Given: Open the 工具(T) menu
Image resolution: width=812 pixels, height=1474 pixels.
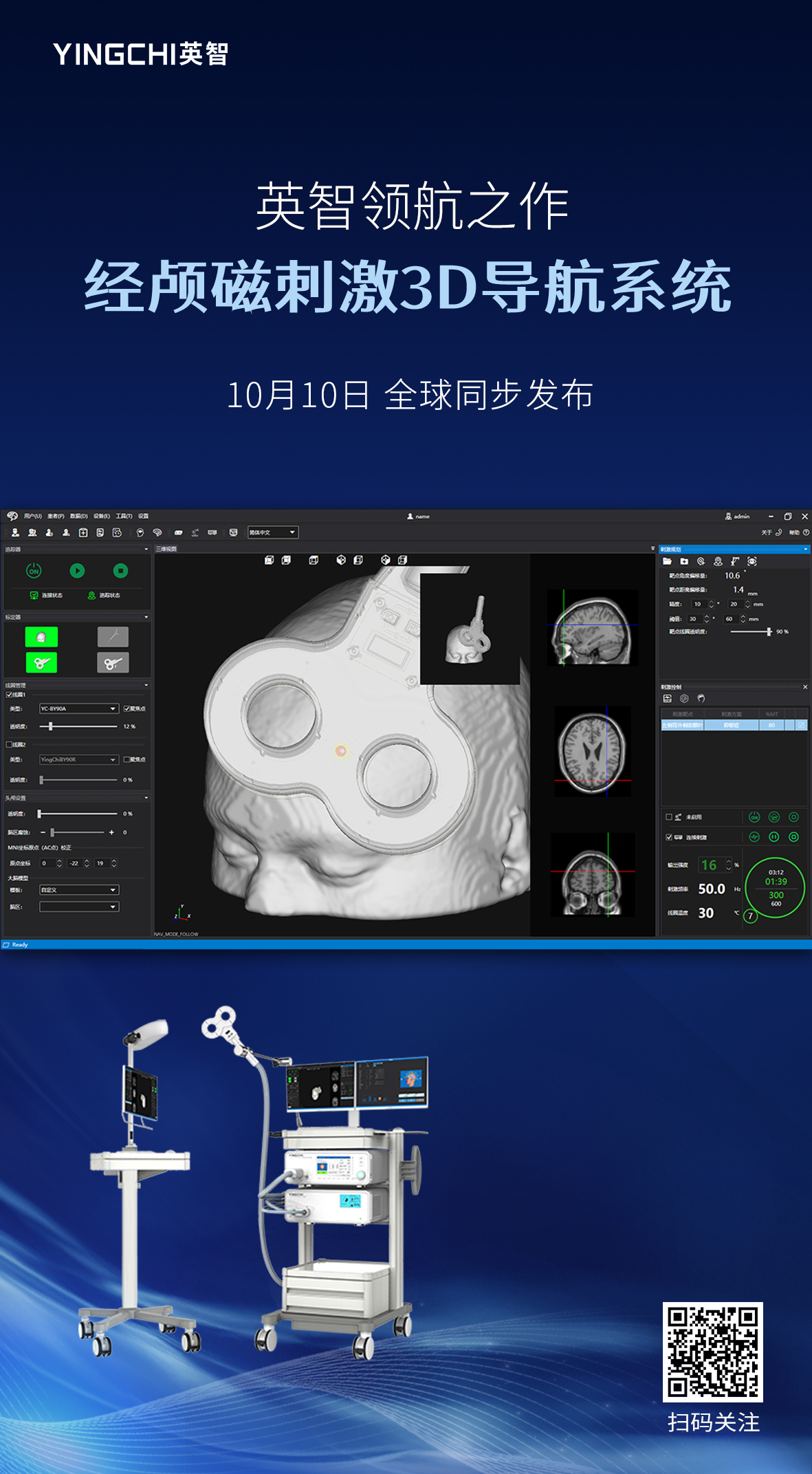Looking at the screenshot, I should 124,516.
